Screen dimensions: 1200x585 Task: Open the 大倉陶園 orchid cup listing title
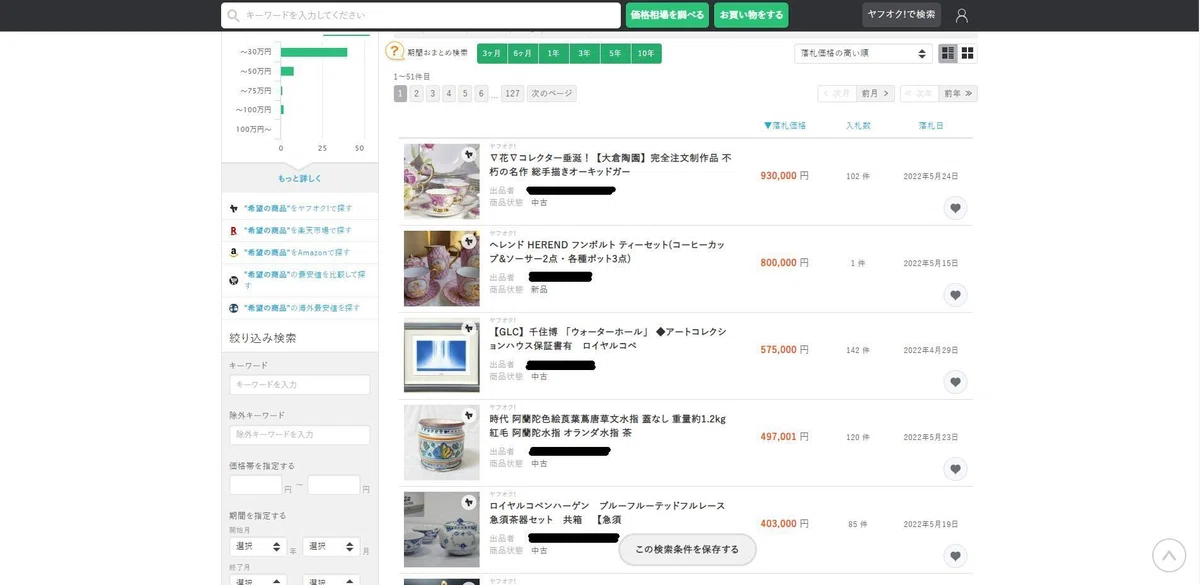click(x=610, y=165)
